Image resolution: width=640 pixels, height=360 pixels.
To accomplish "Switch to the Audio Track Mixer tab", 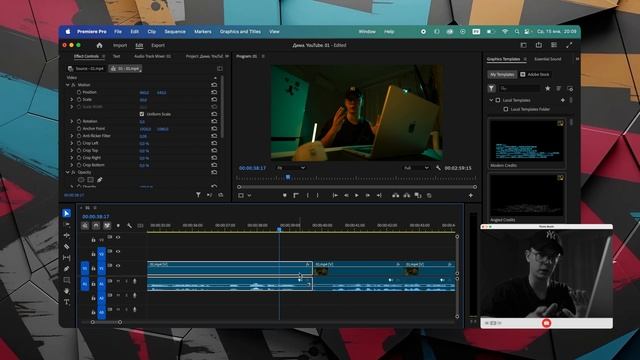I will pyautogui.click(x=152, y=56).
